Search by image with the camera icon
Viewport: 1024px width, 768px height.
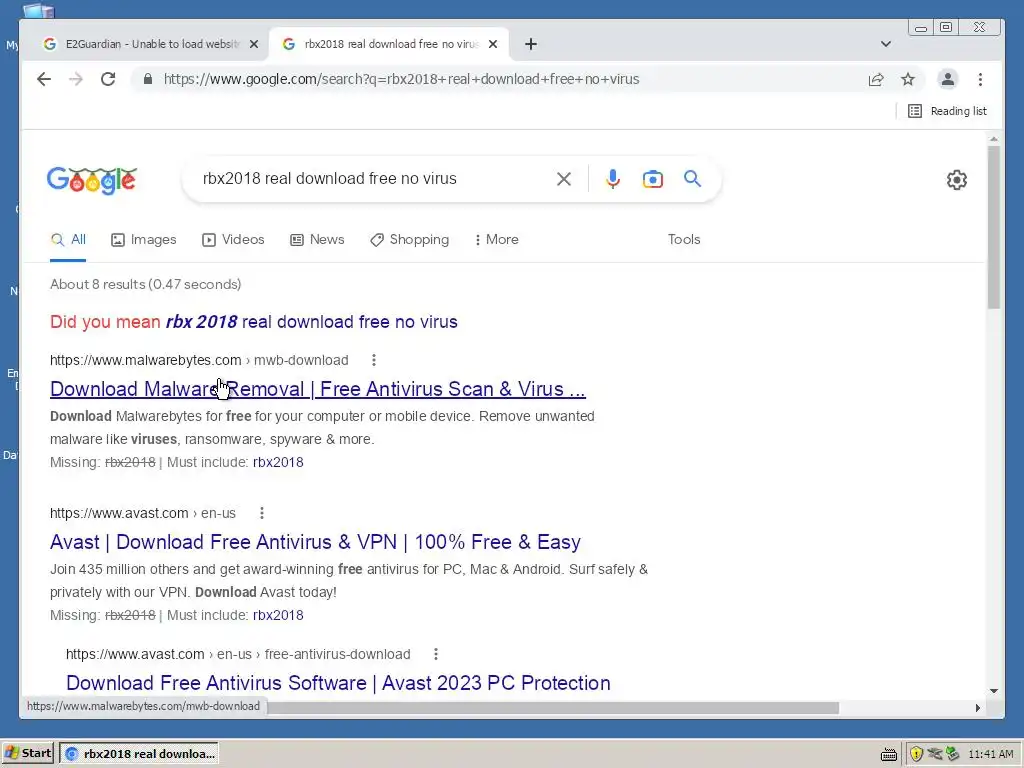(652, 178)
